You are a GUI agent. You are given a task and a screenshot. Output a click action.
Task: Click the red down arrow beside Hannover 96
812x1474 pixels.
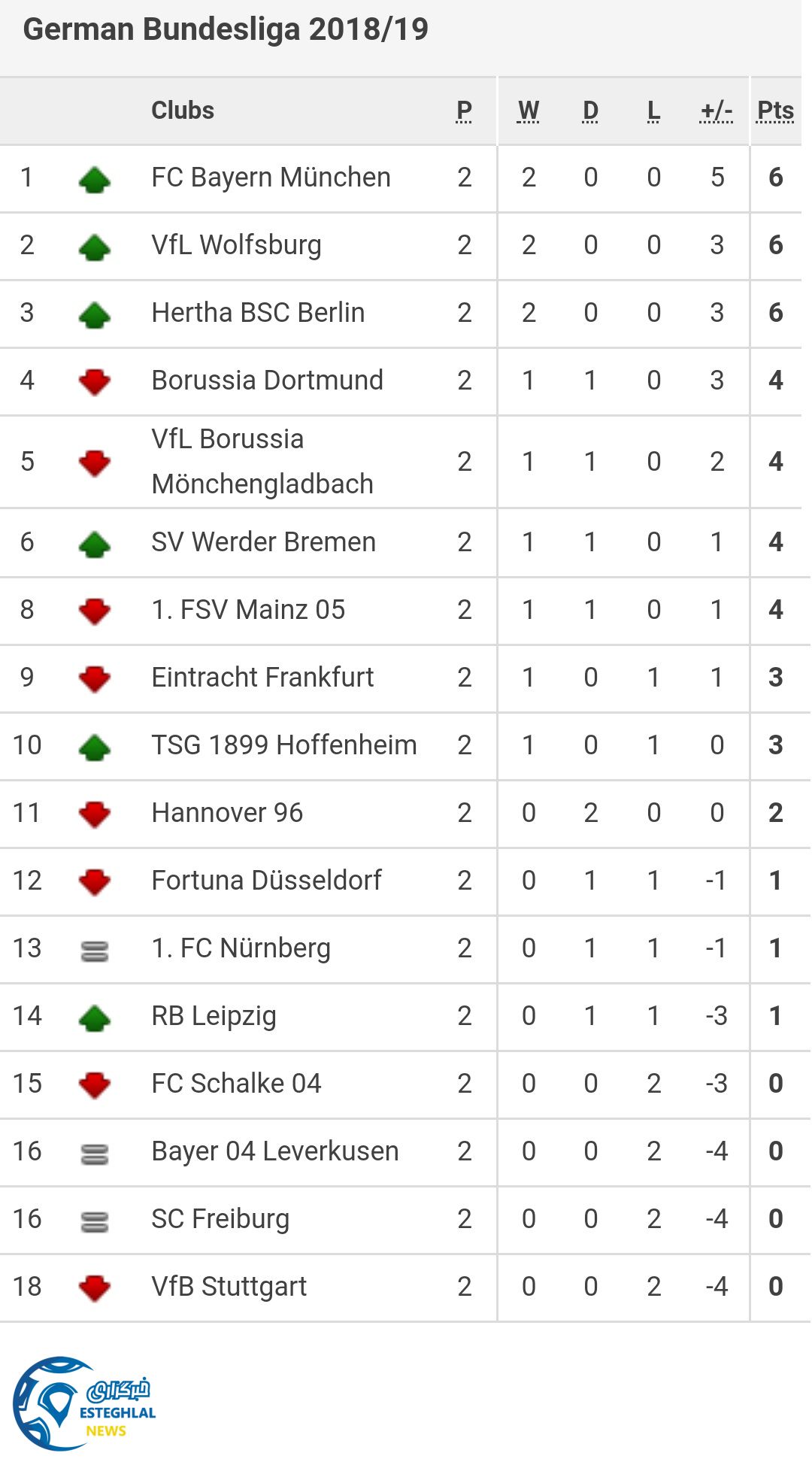tap(95, 814)
